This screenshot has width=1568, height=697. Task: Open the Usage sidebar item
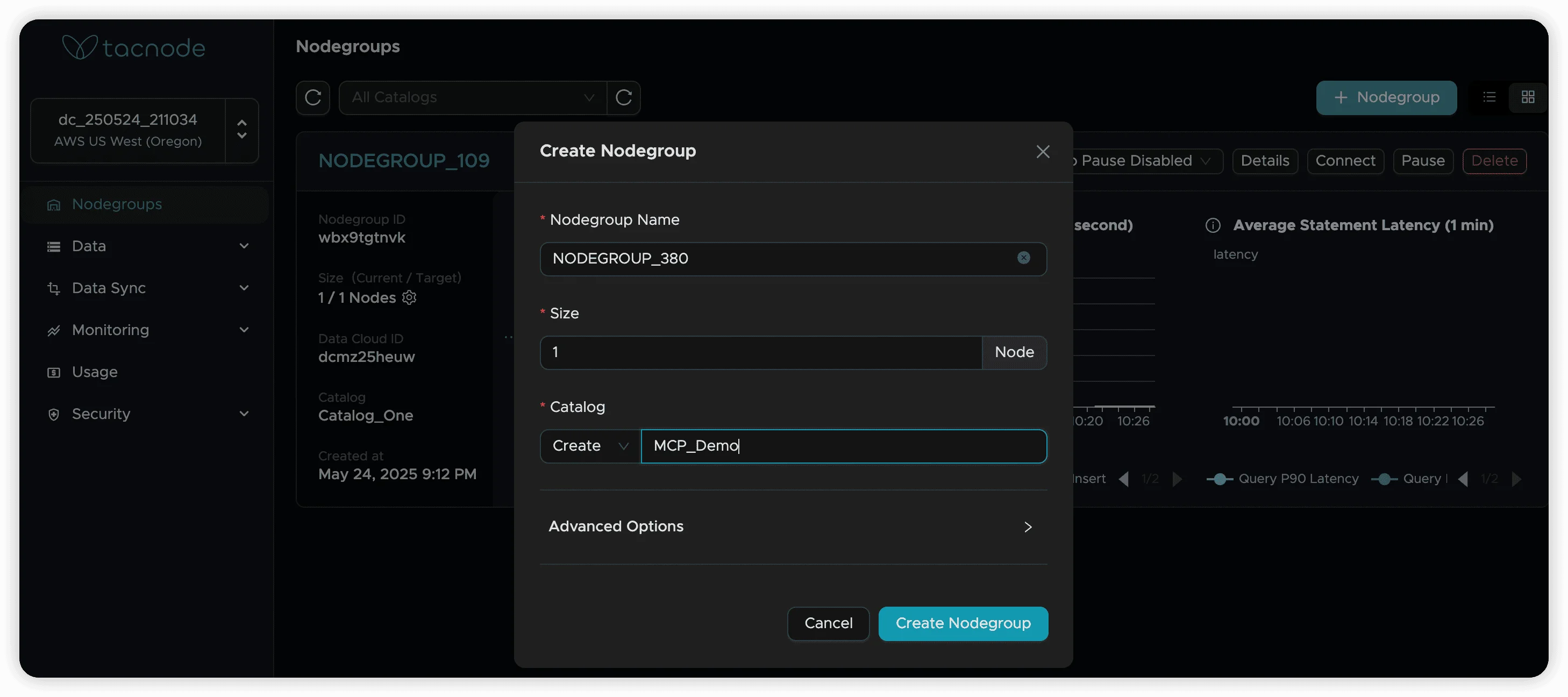94,372
